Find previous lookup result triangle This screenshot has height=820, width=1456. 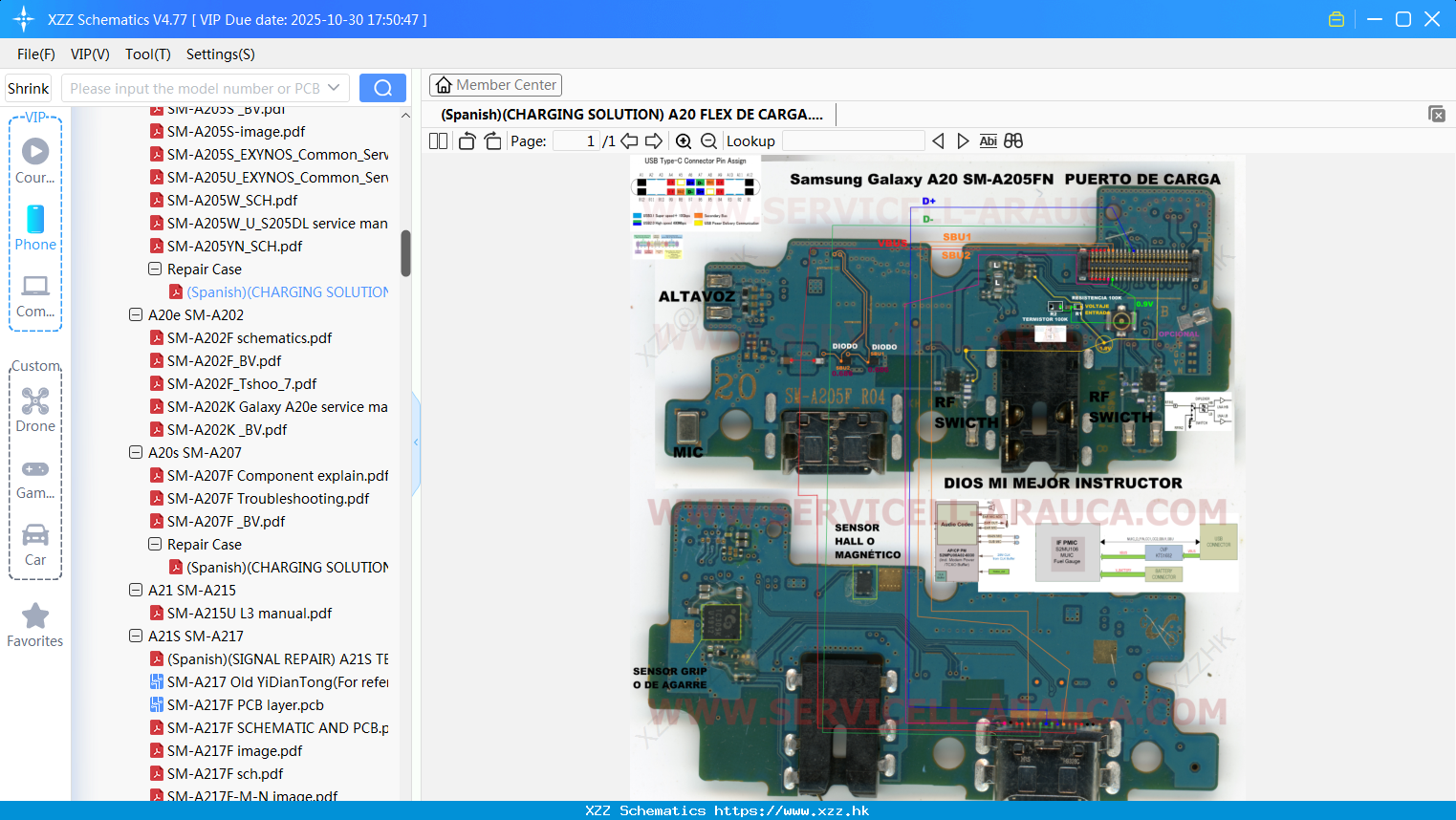click(x=938, y=141)
